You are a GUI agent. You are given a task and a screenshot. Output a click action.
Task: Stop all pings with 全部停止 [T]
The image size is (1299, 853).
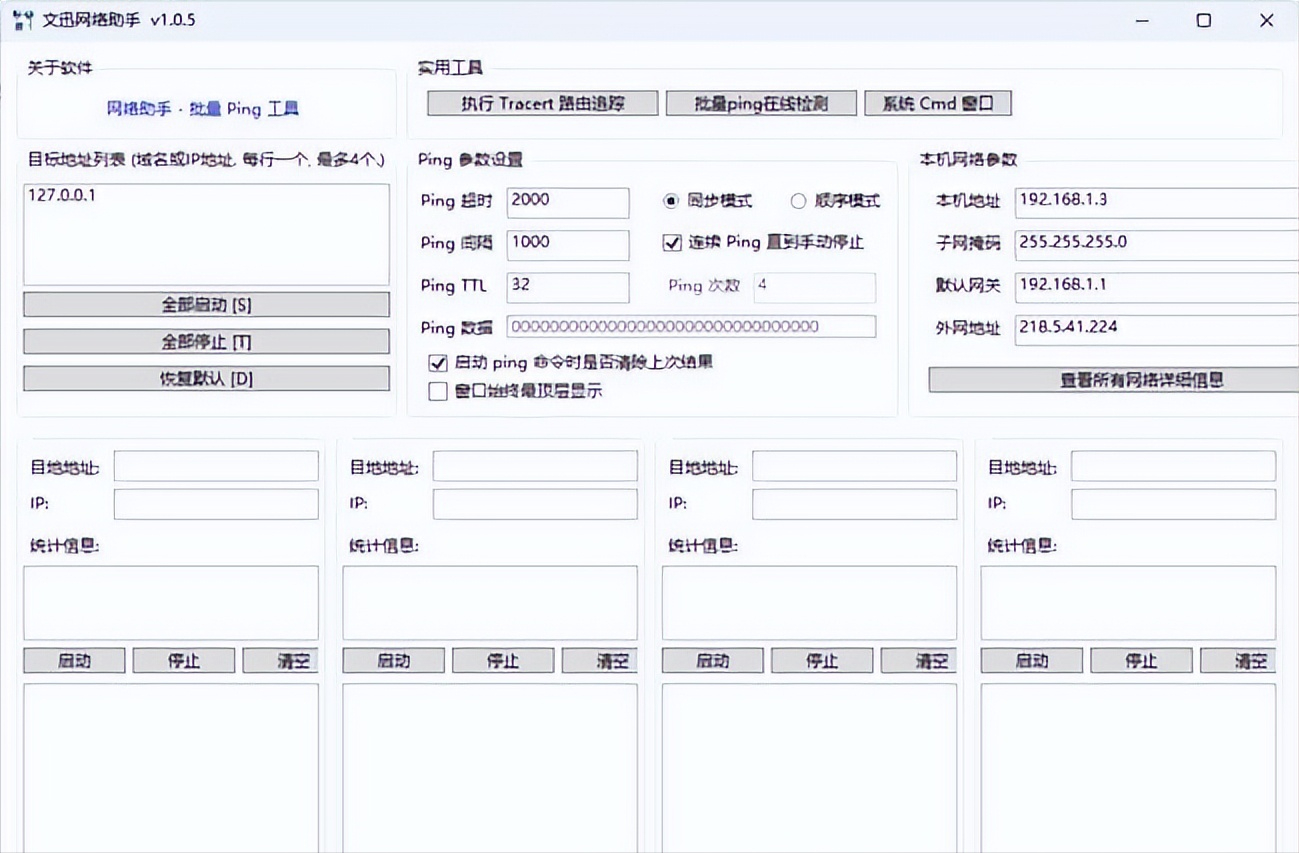coord(206,342)
